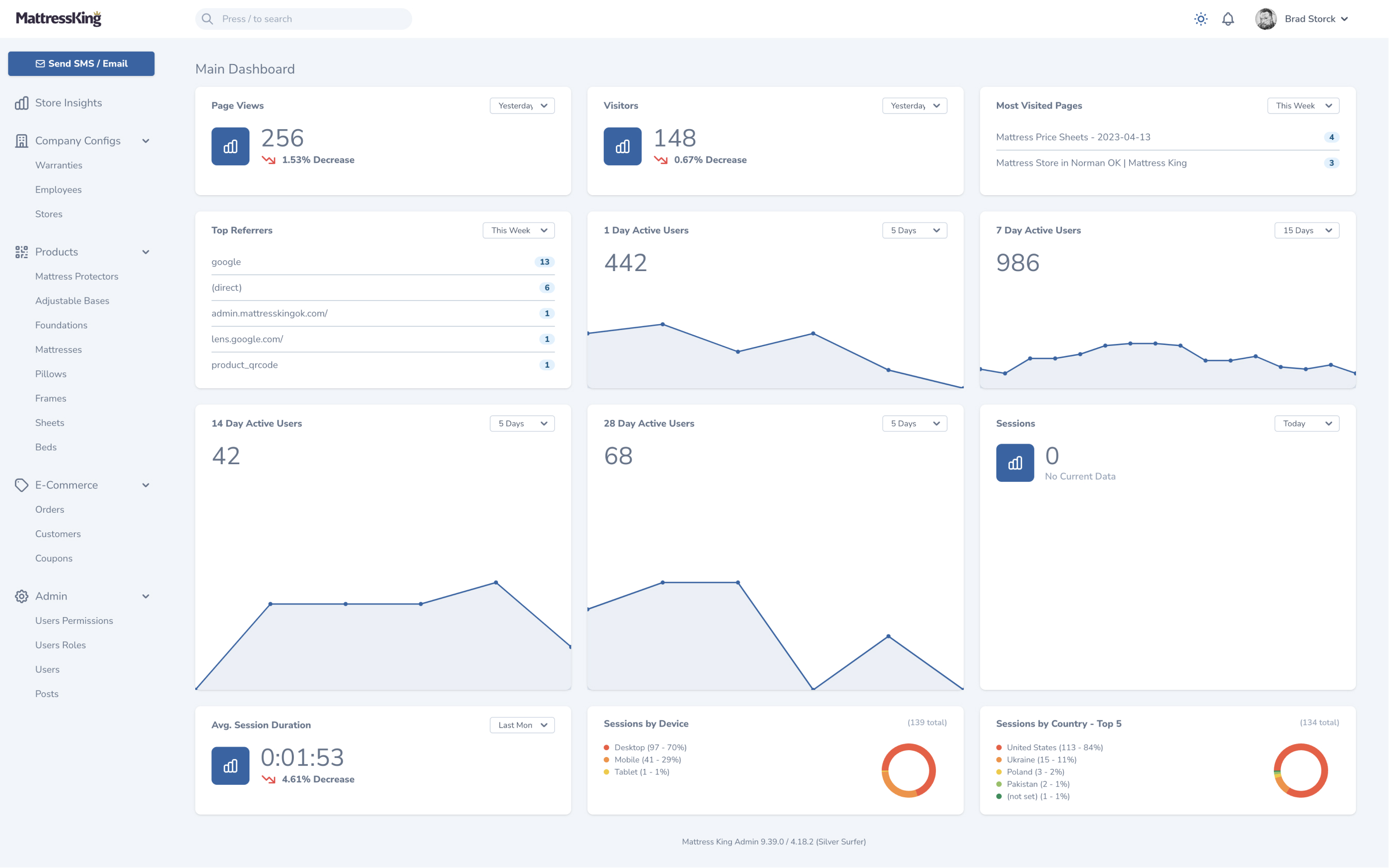Click the Store Insights bar chart icon

[21, 103]
